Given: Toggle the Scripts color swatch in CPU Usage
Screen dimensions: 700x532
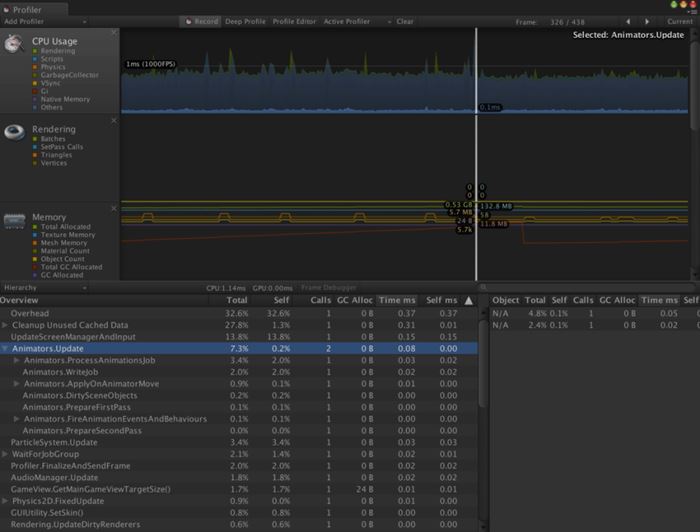Looking at the screenshot, I should (35, 59).
